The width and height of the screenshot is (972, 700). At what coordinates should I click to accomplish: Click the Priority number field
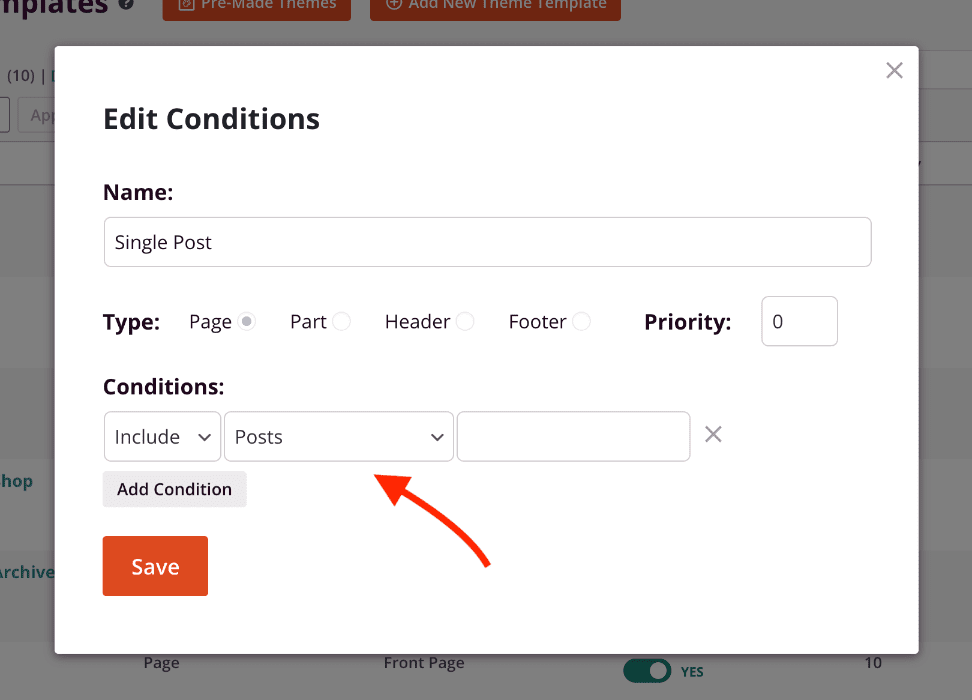tap(799, 322)
